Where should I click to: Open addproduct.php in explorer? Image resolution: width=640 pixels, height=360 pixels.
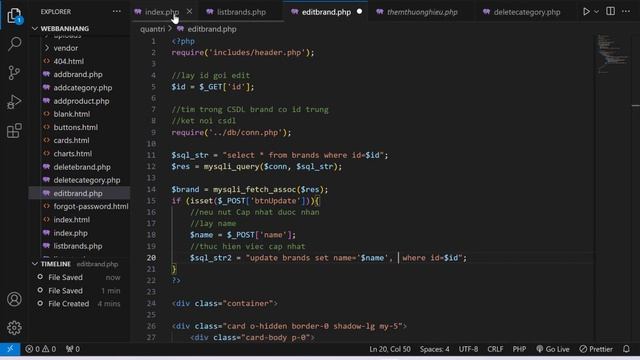coord(81,101)
